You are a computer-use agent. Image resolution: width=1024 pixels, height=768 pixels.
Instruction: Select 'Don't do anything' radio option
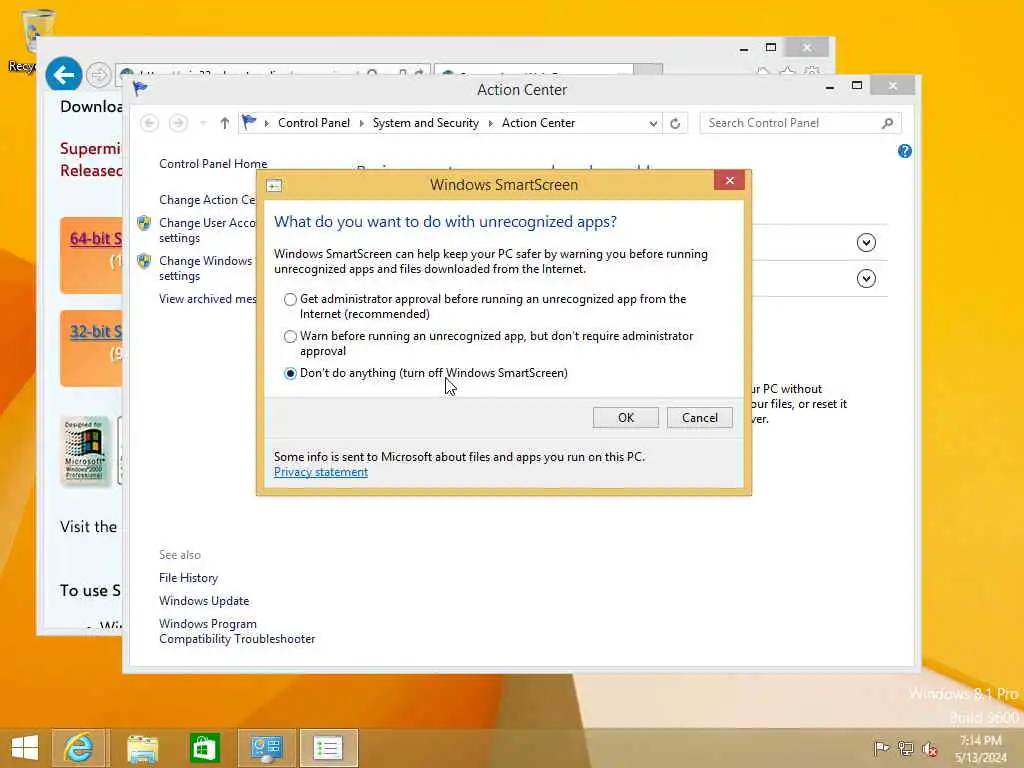pos(290,373)
